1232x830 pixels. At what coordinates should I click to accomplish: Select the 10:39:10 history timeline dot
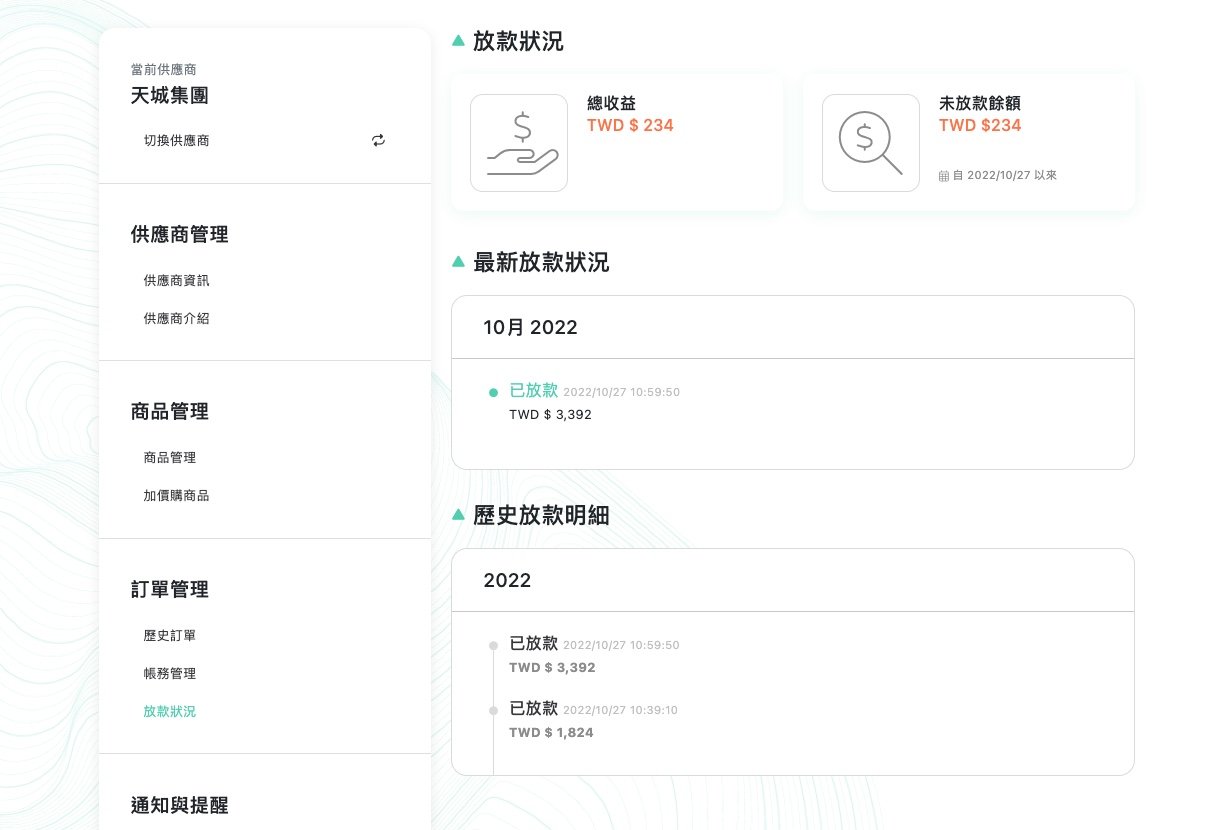(493, 711)
